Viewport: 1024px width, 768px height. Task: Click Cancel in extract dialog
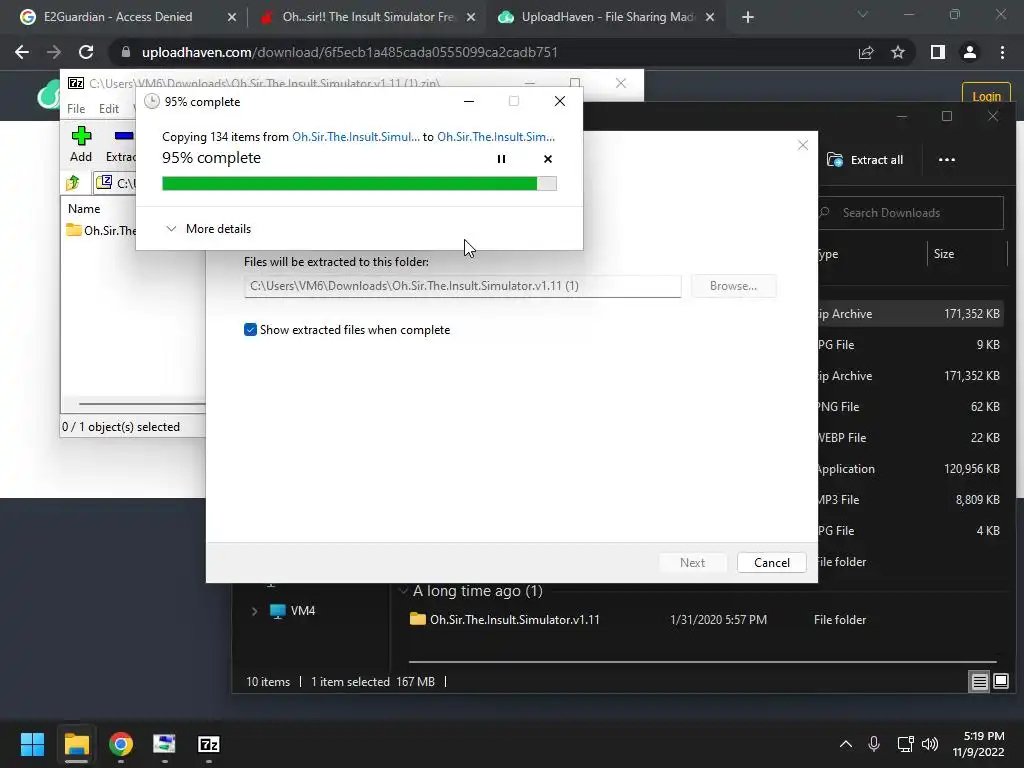[x=771, y=562]
